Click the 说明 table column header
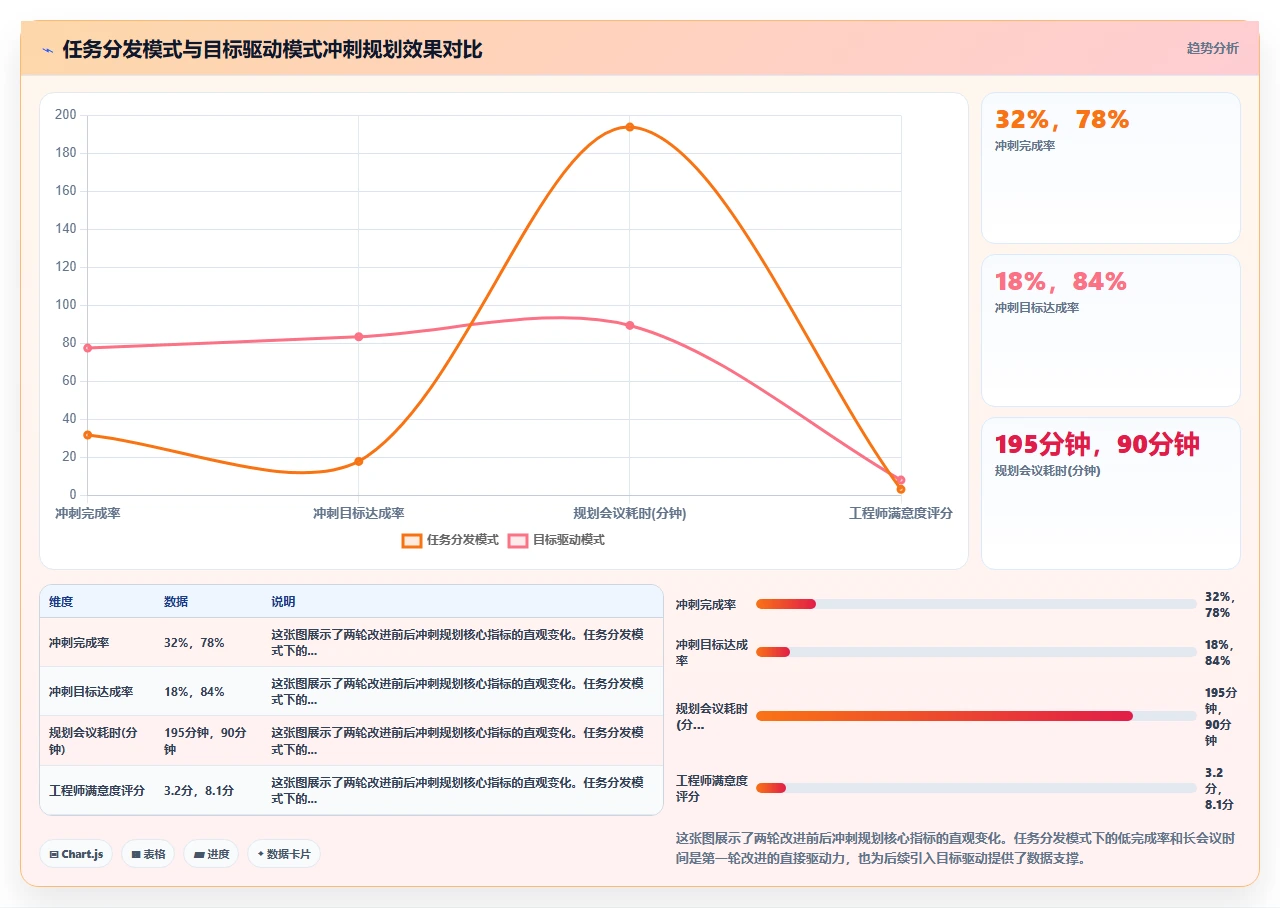Image resolution: width=1280 pixels, height=908 pixels. [x=283, y=602]
